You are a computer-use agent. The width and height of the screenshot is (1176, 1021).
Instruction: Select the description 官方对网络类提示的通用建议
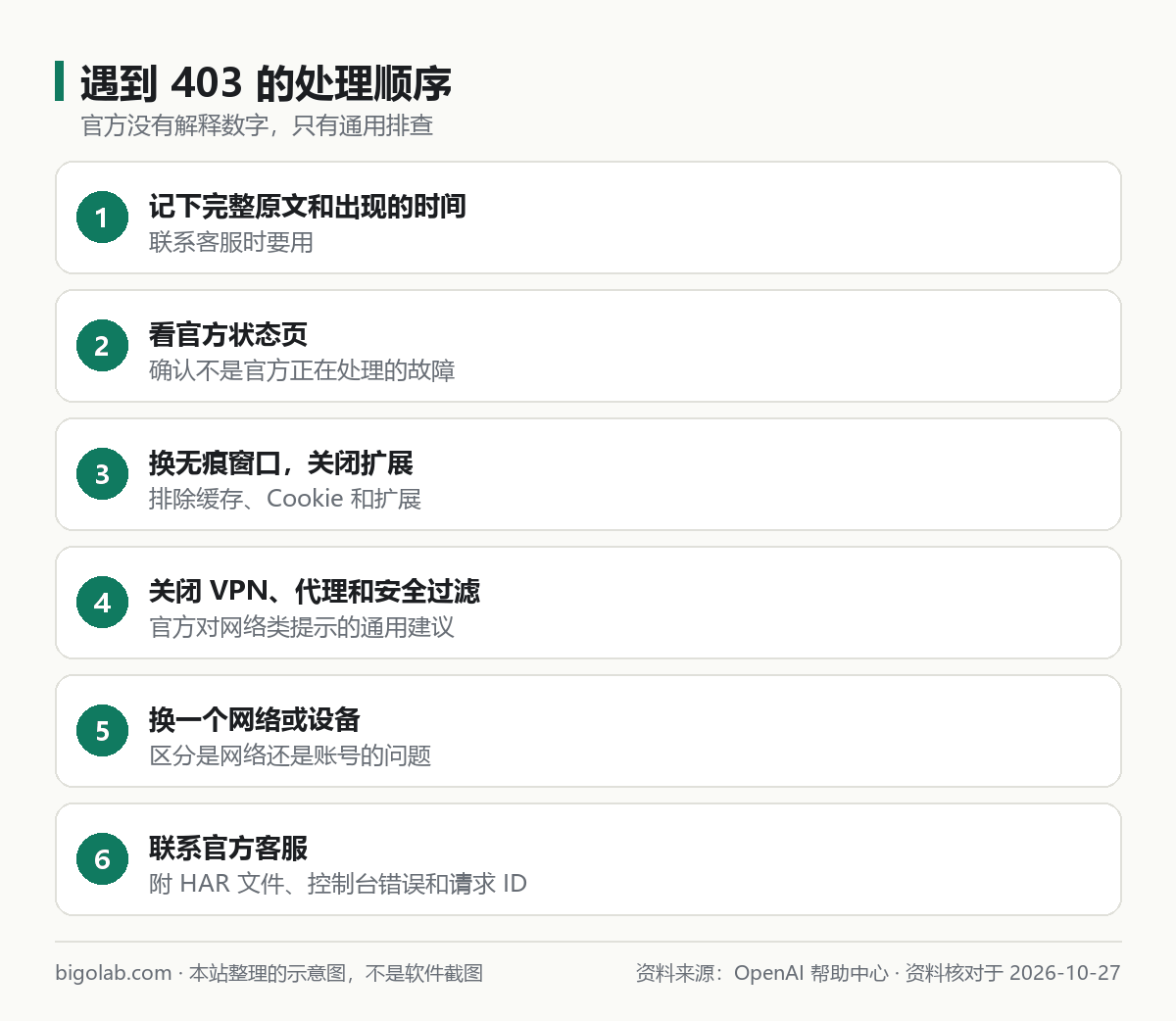click(x=302, y=627)
